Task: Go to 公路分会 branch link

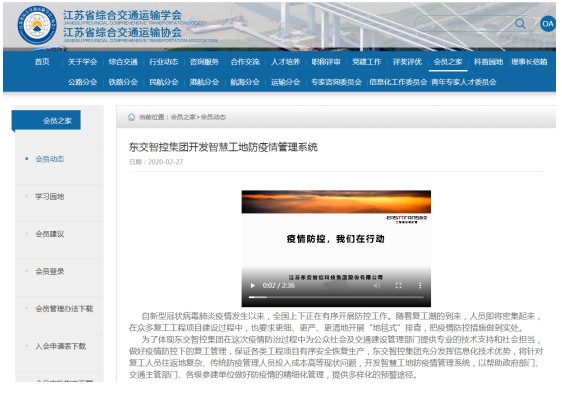Action: coord(82,82)
